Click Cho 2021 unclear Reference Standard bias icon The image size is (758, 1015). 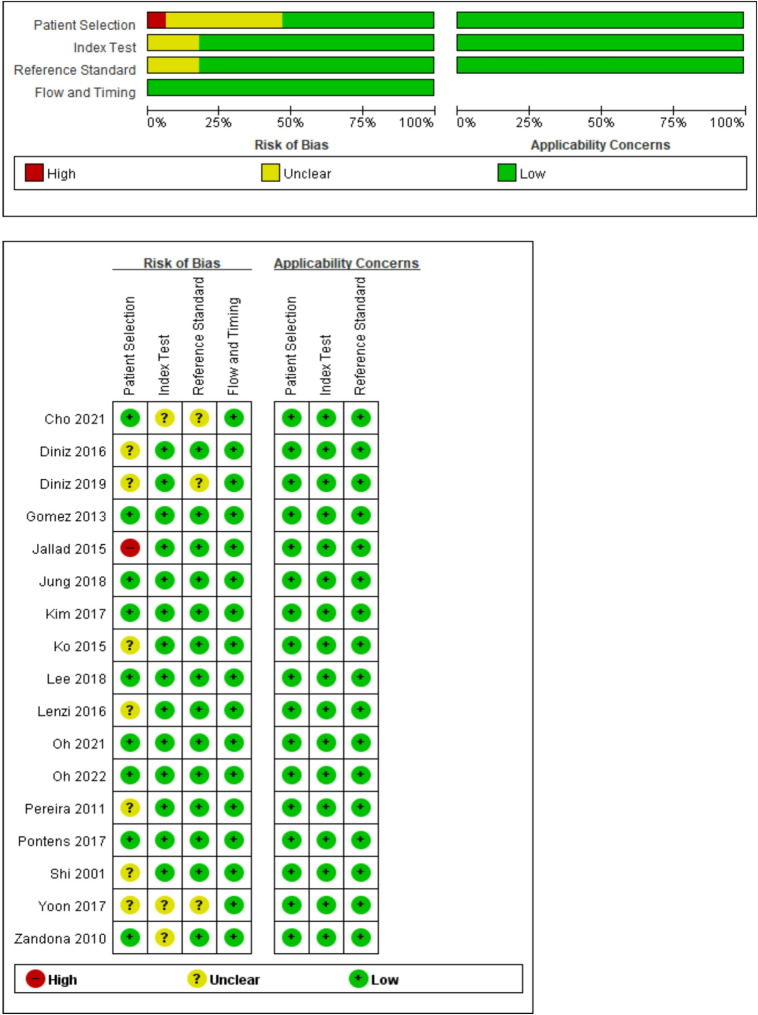(199, 418)
